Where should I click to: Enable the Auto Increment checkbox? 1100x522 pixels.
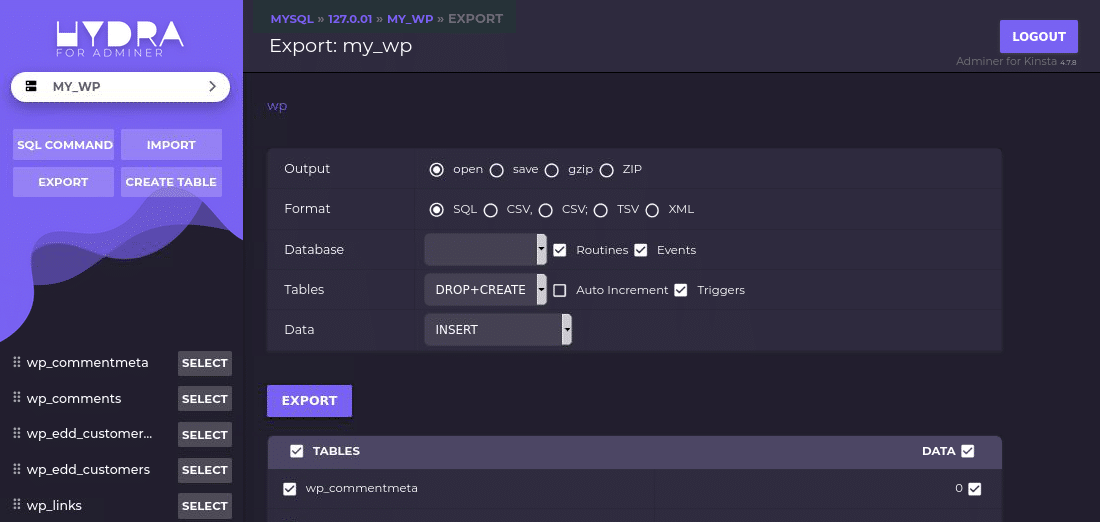[560, 290]
